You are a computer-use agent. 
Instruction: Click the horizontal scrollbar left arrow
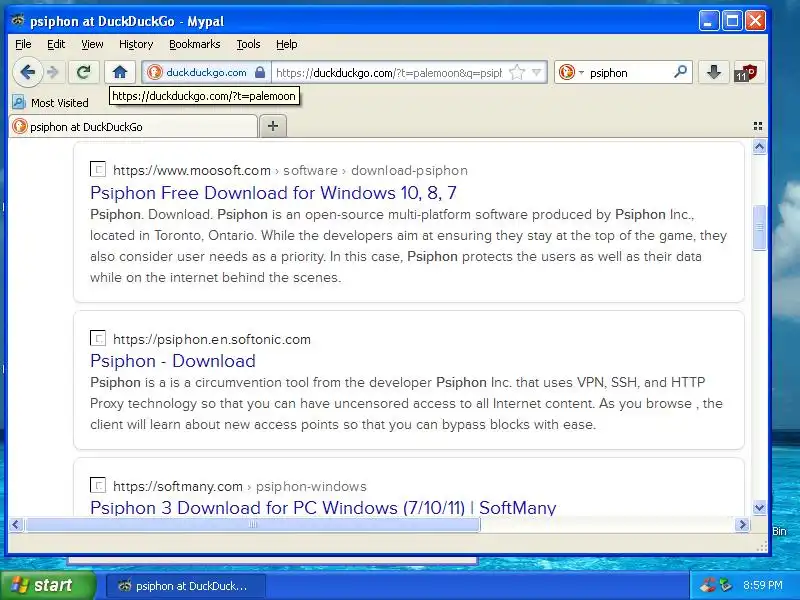pyautogui.click(x=16, y=524)
